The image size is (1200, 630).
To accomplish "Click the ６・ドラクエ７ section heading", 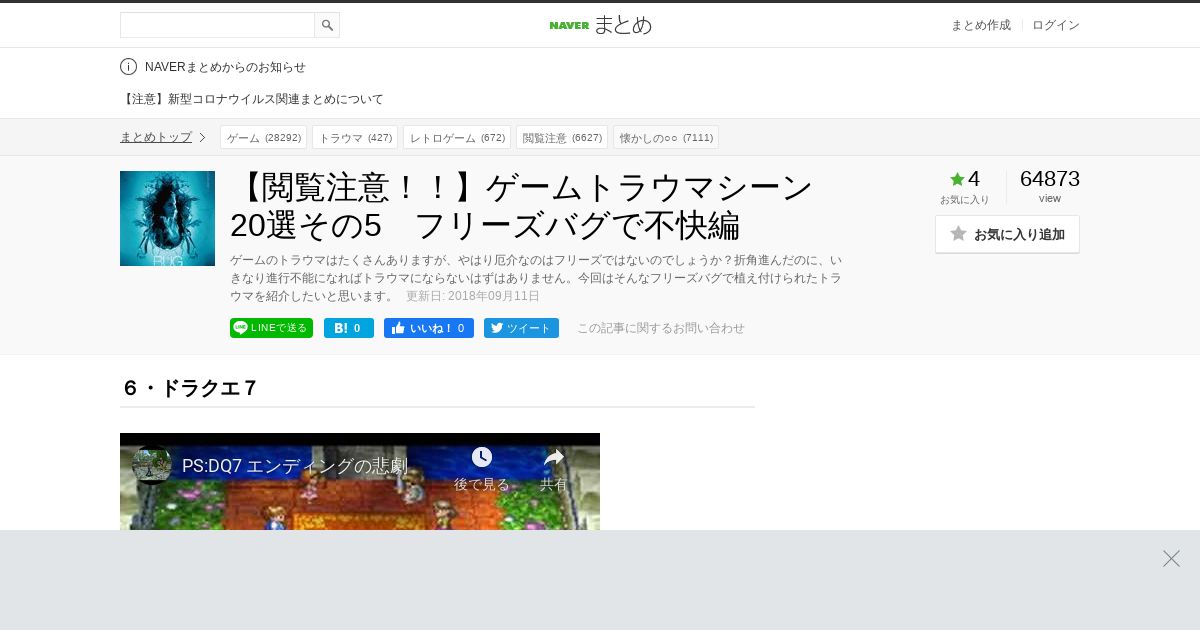I will click(190, 388).
